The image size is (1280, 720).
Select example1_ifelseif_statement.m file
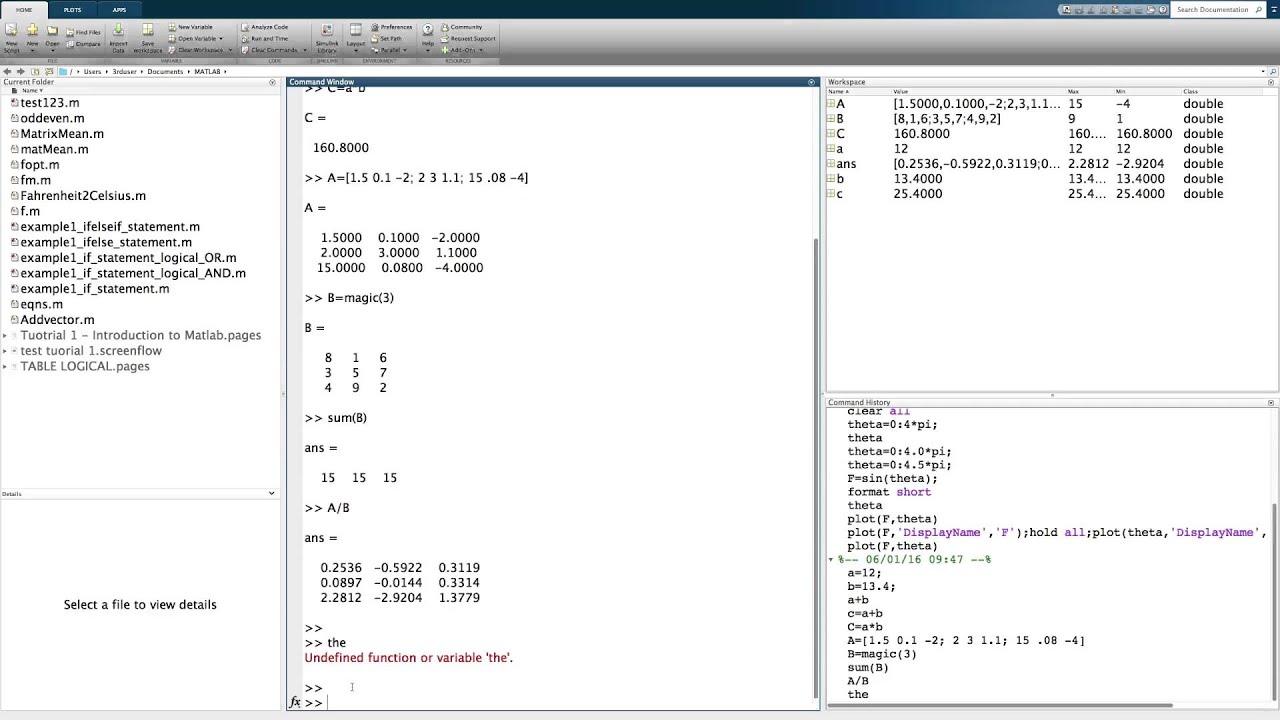[x=110, y=227]
